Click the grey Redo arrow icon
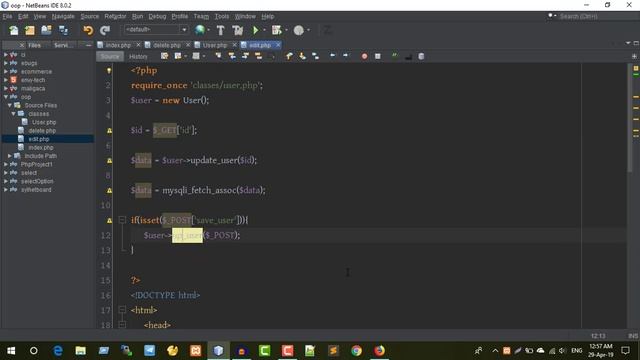640x360 pixels. tap(105, 30)
